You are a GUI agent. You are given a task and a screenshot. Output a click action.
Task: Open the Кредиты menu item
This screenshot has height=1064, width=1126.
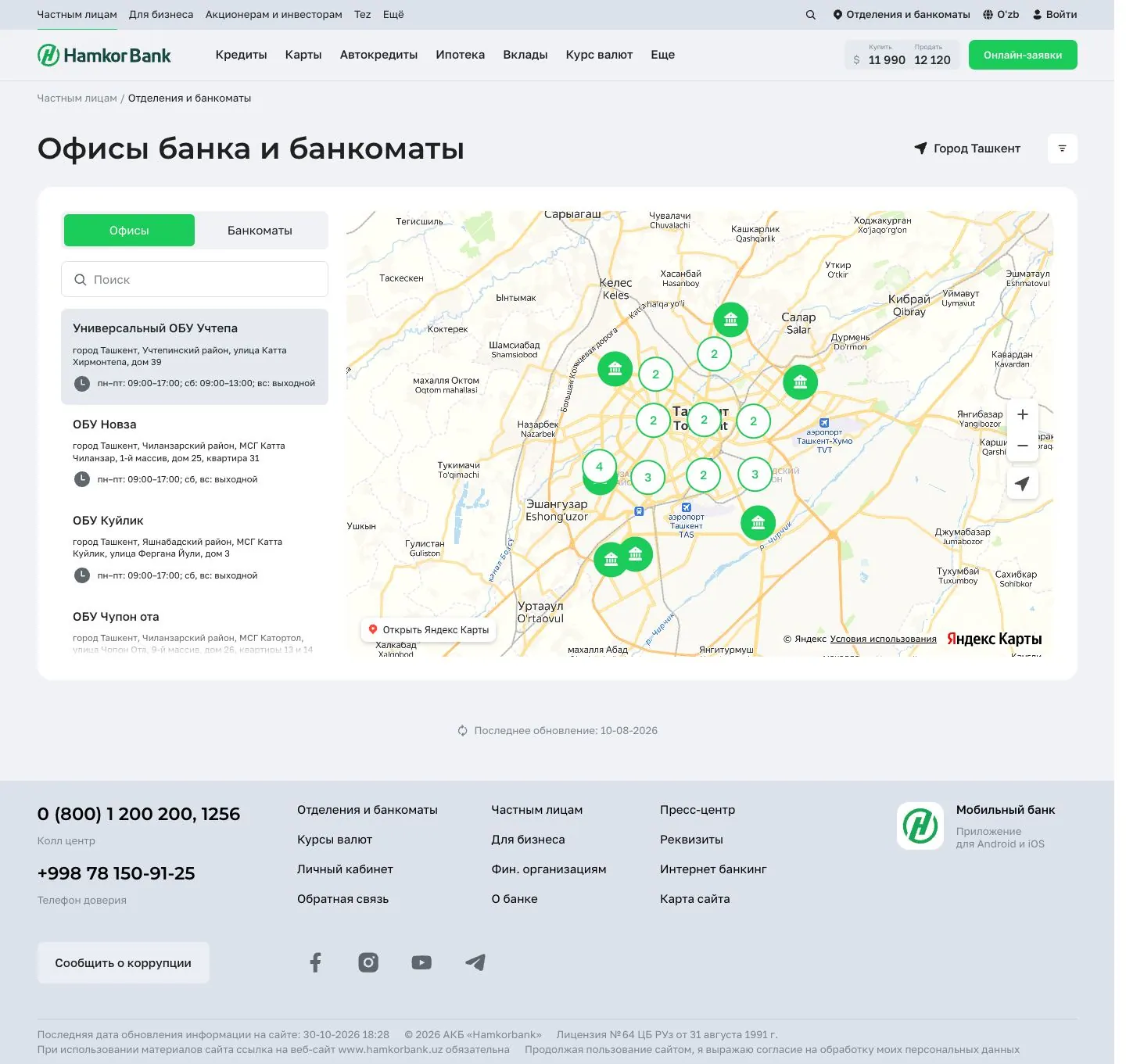242,55
